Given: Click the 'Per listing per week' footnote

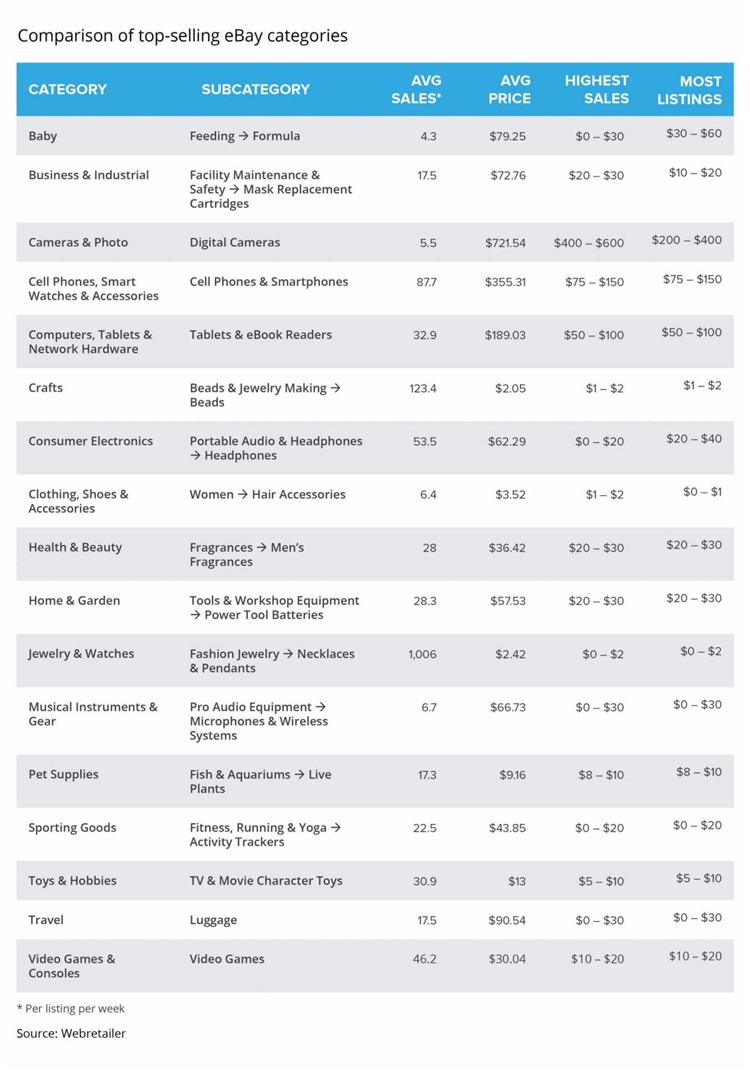Looking at the screenshot, I should click(x=71, y=1008).
